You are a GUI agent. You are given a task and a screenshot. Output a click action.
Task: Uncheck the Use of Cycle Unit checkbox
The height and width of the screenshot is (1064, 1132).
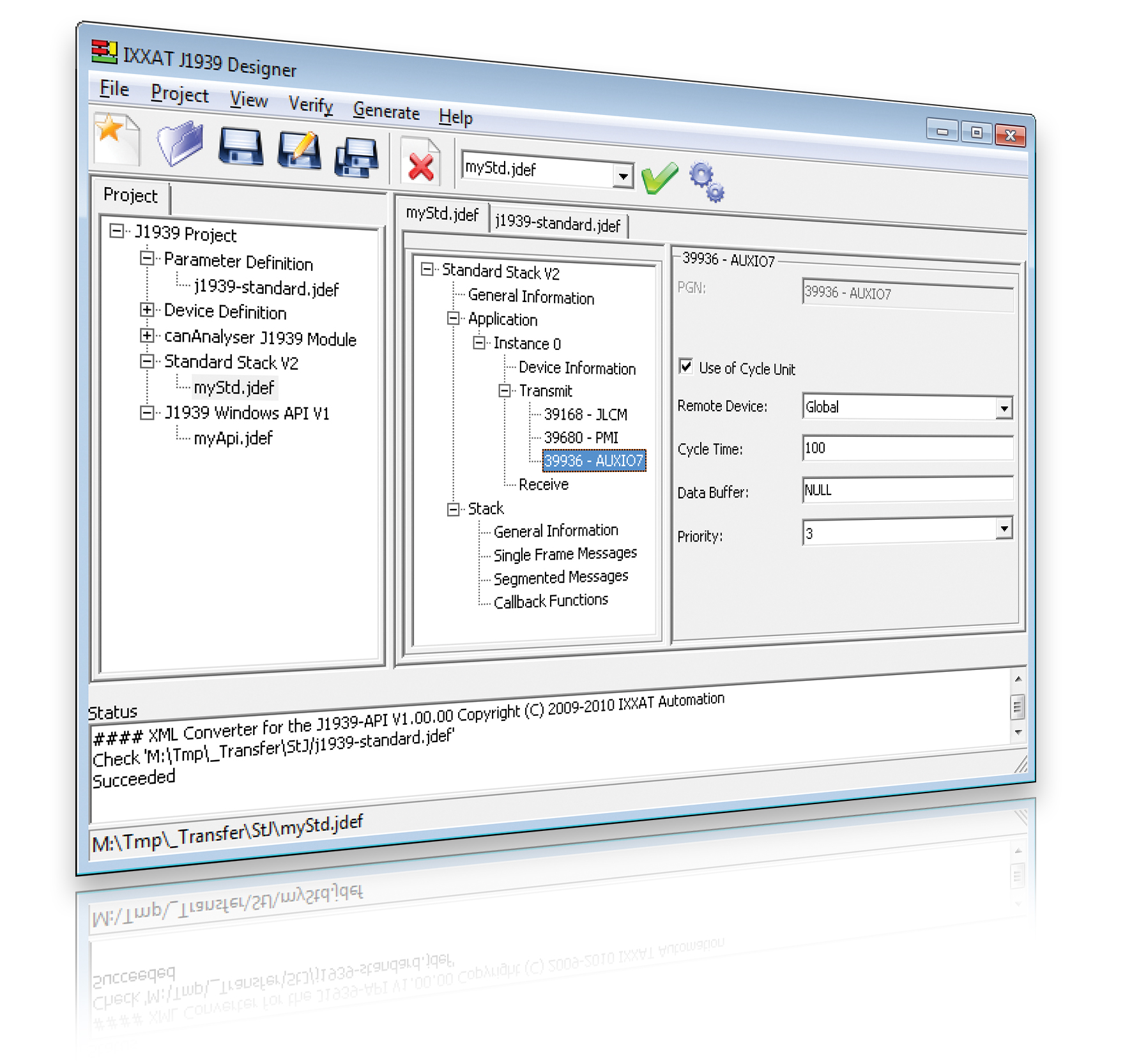coord(686,367)
